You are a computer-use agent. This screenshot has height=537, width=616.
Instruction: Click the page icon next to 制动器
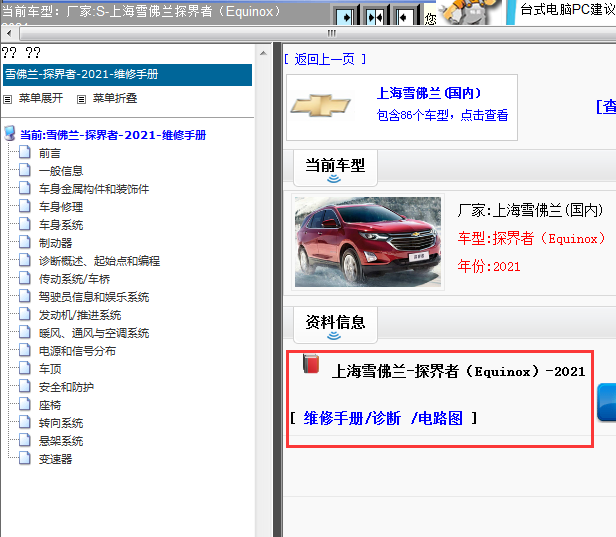pos(25,242)
